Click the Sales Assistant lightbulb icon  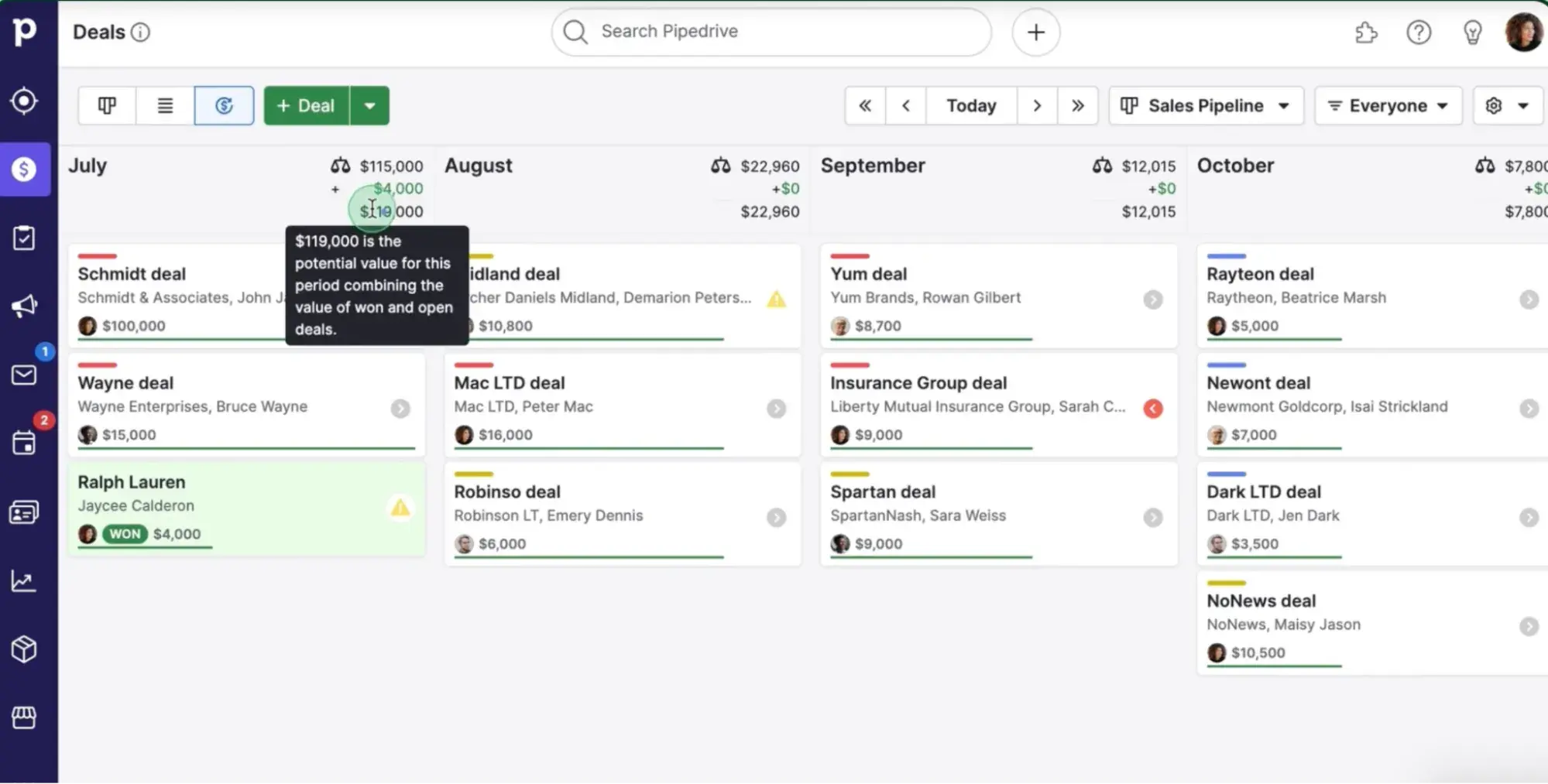click(1472, 33)
